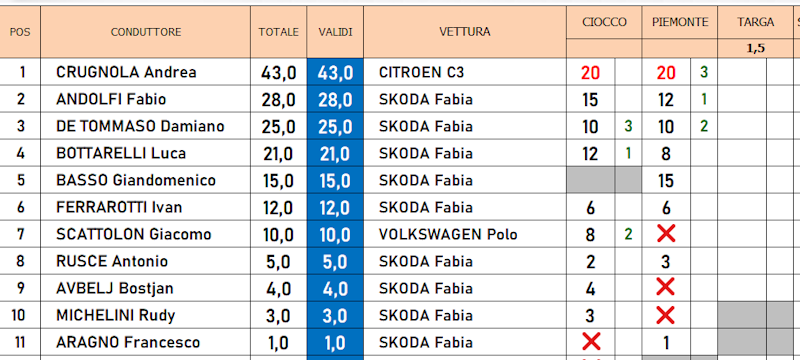The width and height of the screenshot is (800, 360).
Task: Select the POS column header
Action: [x=20, y=32]
